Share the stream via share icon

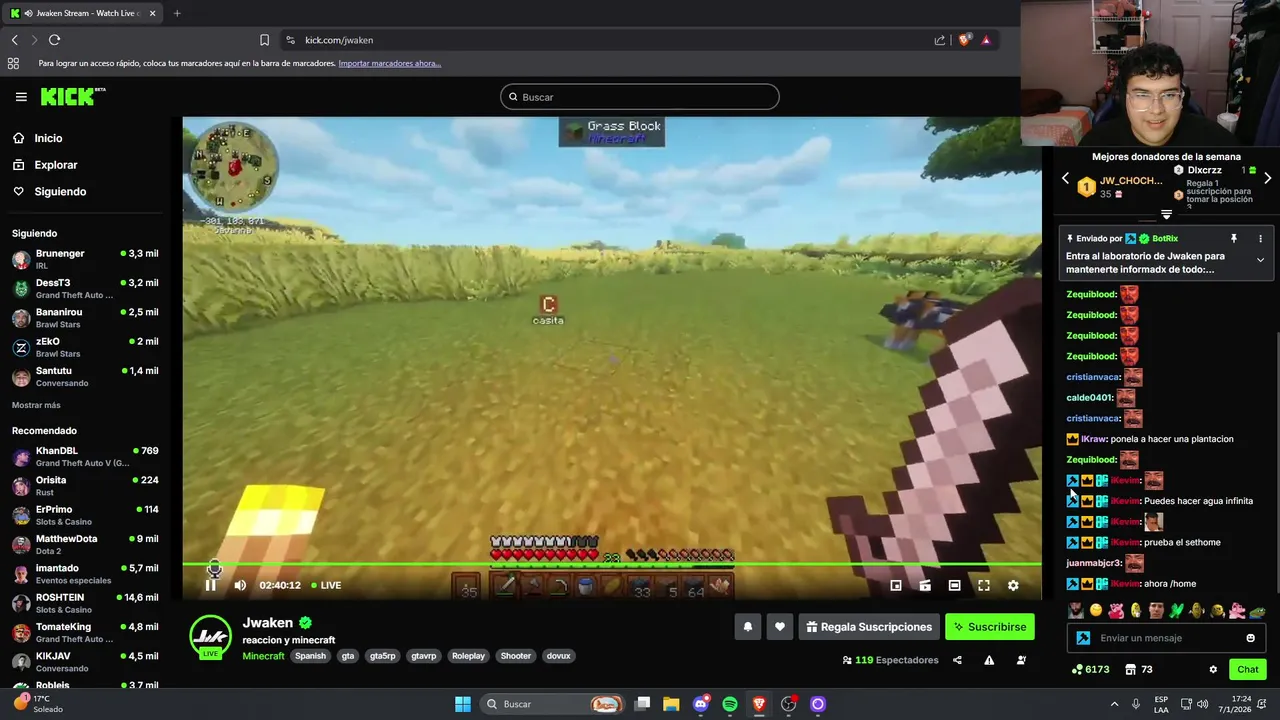pos(957,660)
